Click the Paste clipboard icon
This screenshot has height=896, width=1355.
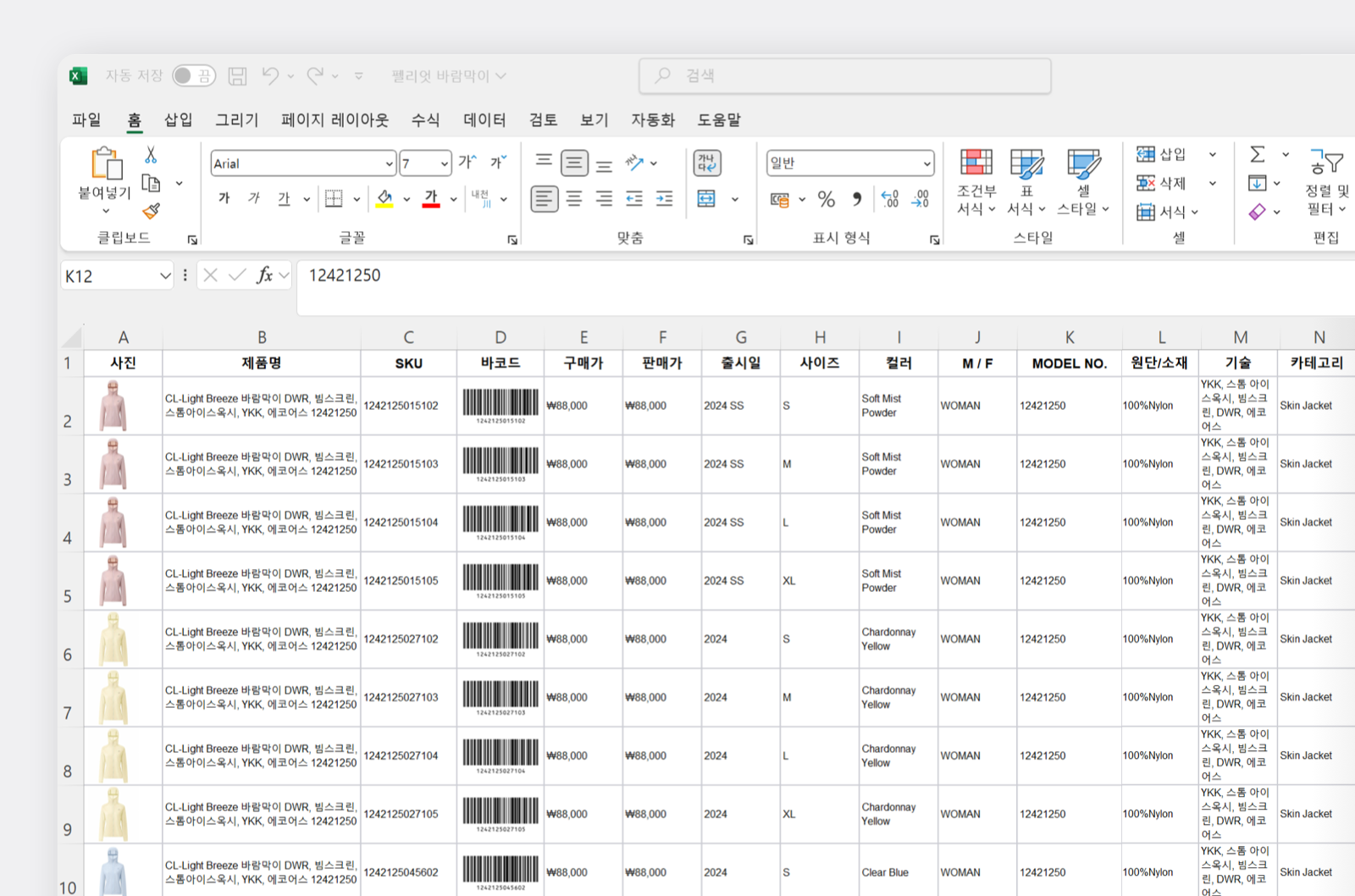tap(106, 163)
